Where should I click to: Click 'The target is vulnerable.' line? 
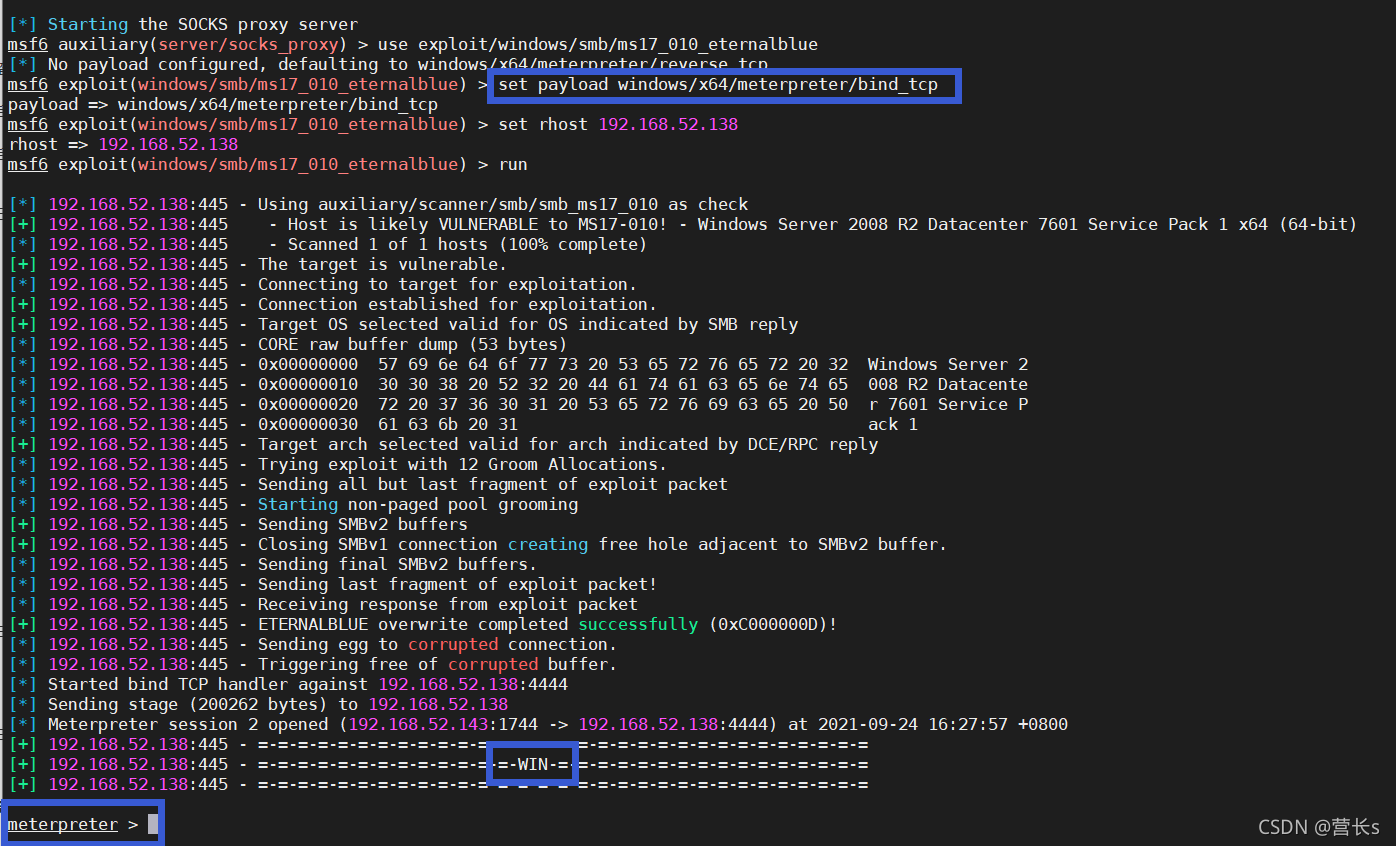tap(258, 264)
